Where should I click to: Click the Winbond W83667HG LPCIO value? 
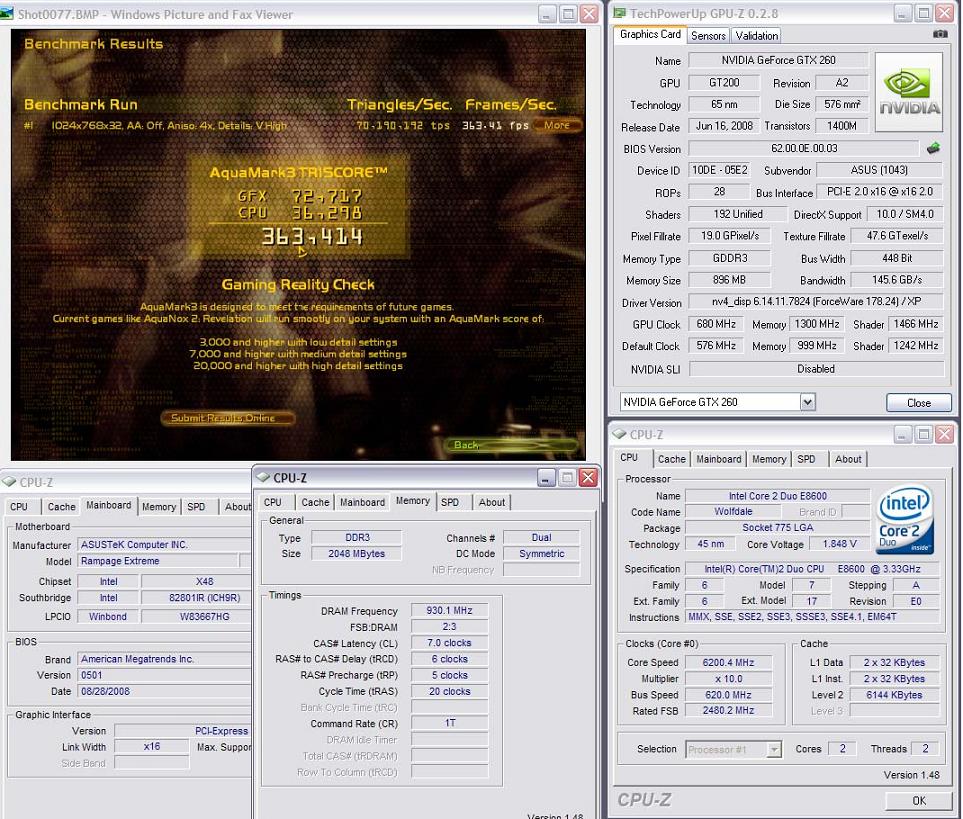click(x=195, y=616)
